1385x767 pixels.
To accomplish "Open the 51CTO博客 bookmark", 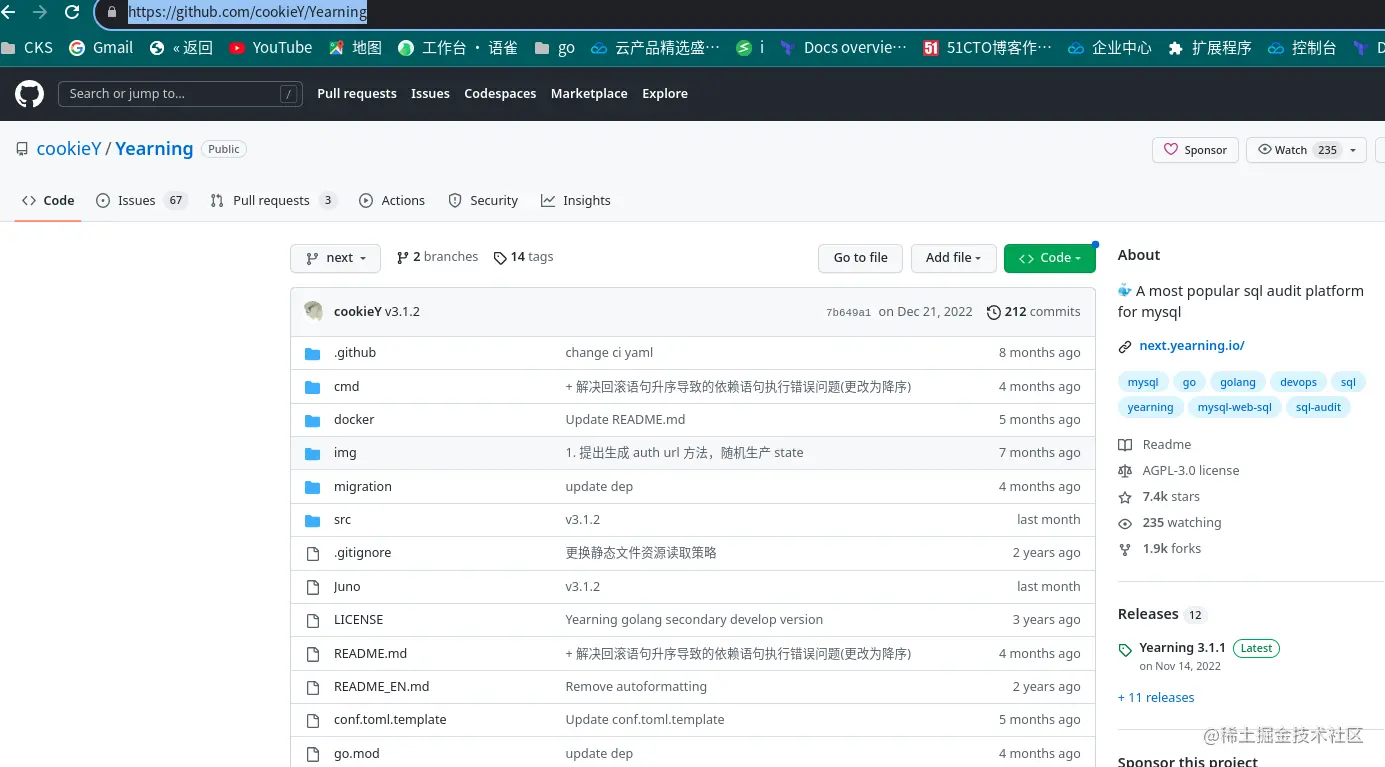I will tap(987, 47).
